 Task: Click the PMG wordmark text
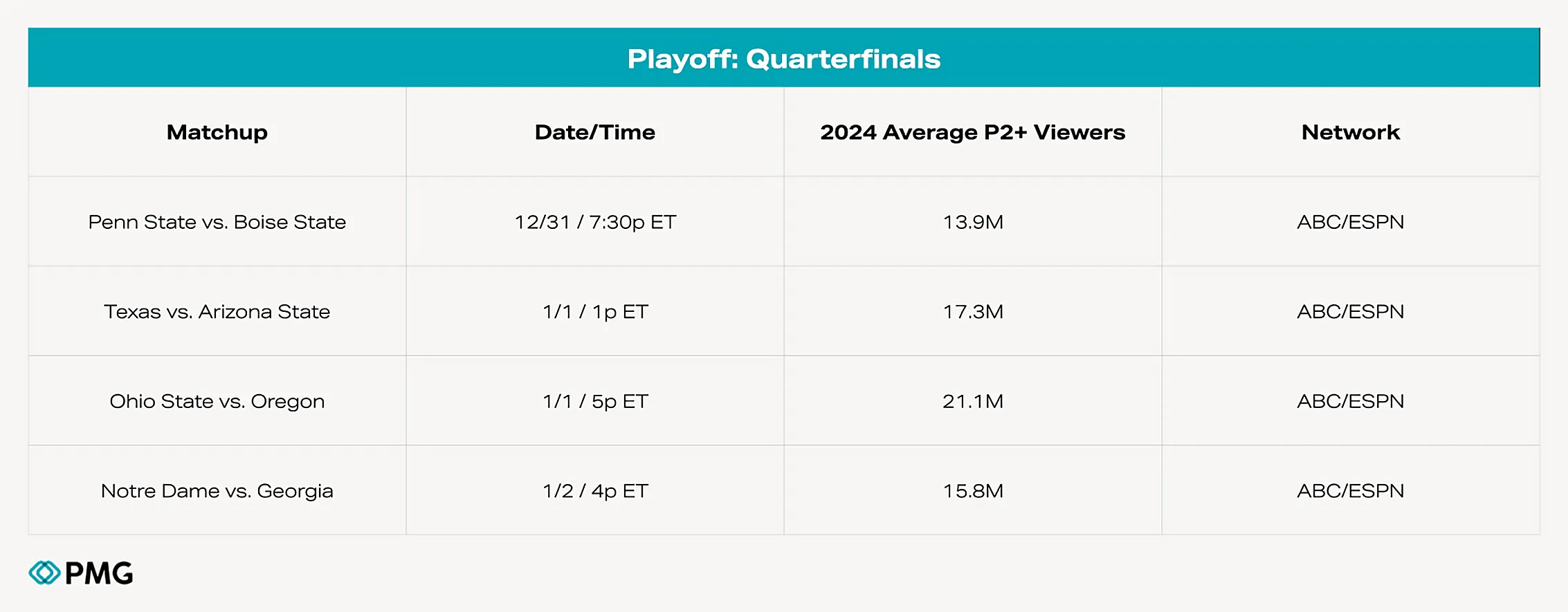point(99,573)
